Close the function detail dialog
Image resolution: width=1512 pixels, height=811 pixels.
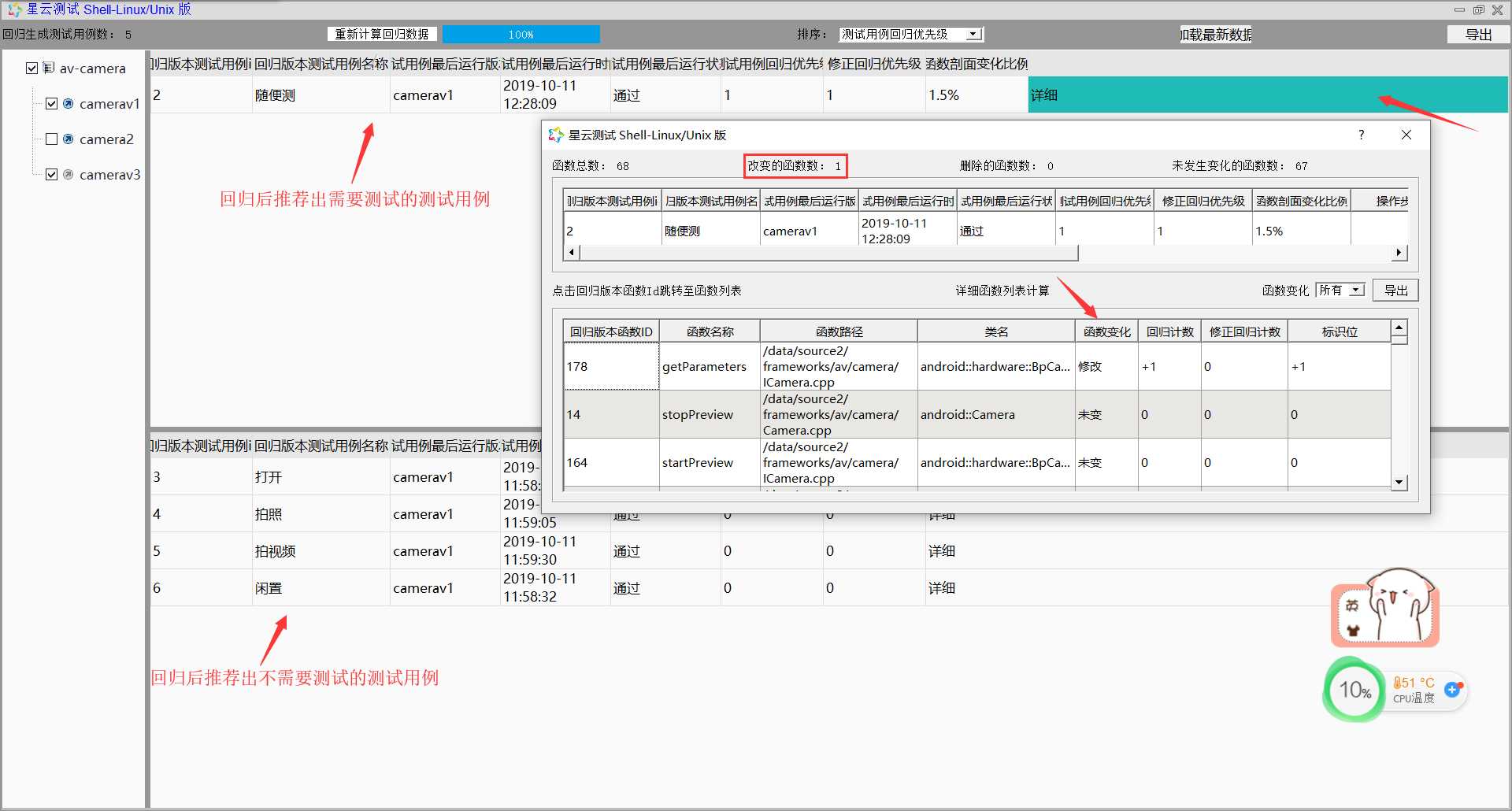tap(1406, 135)
